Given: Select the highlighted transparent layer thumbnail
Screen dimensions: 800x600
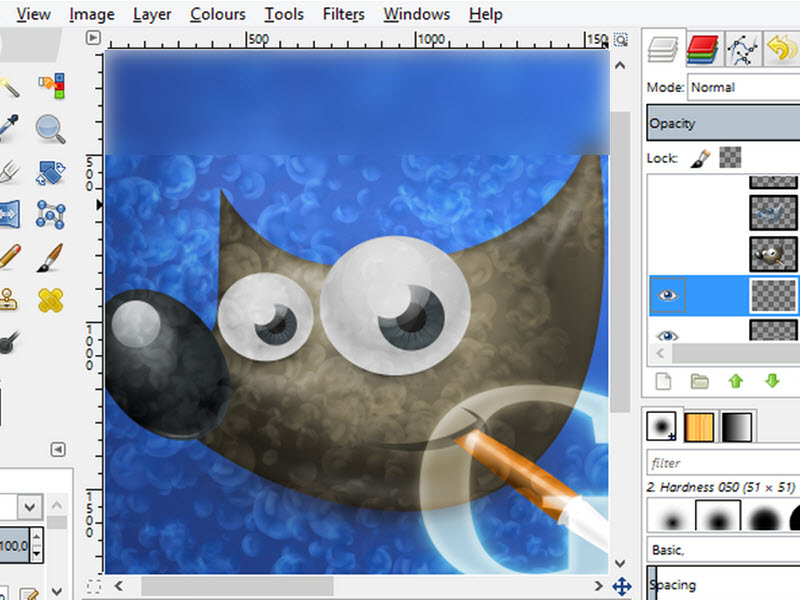Looking at the screenshot, I should (773, 295).
